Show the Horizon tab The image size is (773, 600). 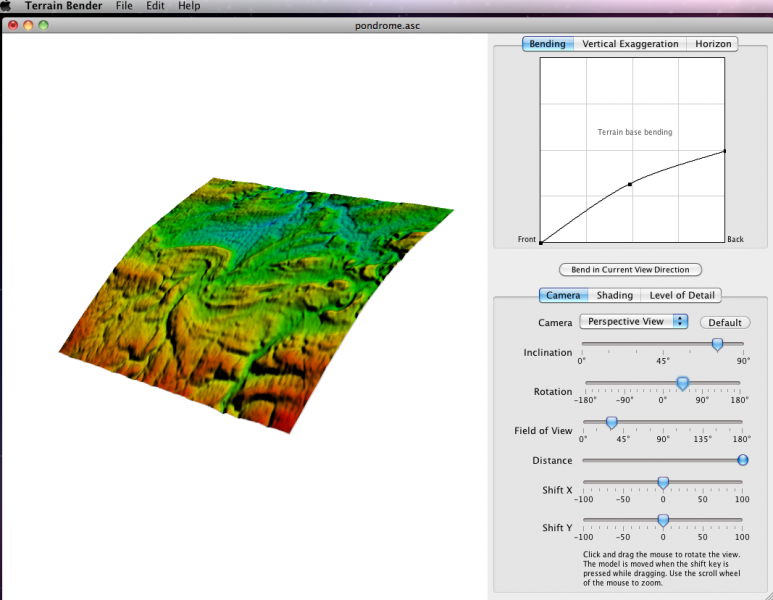click(x=713, y=44)
